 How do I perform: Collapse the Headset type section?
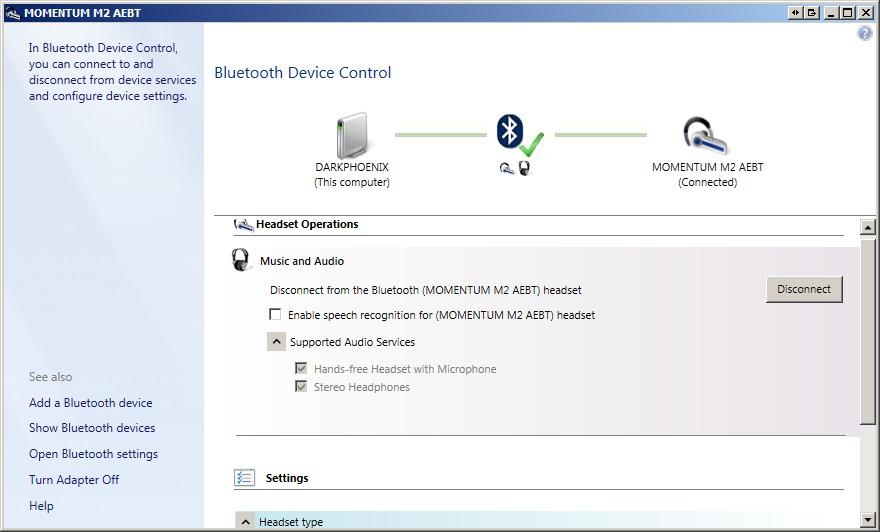coord(245,521)
